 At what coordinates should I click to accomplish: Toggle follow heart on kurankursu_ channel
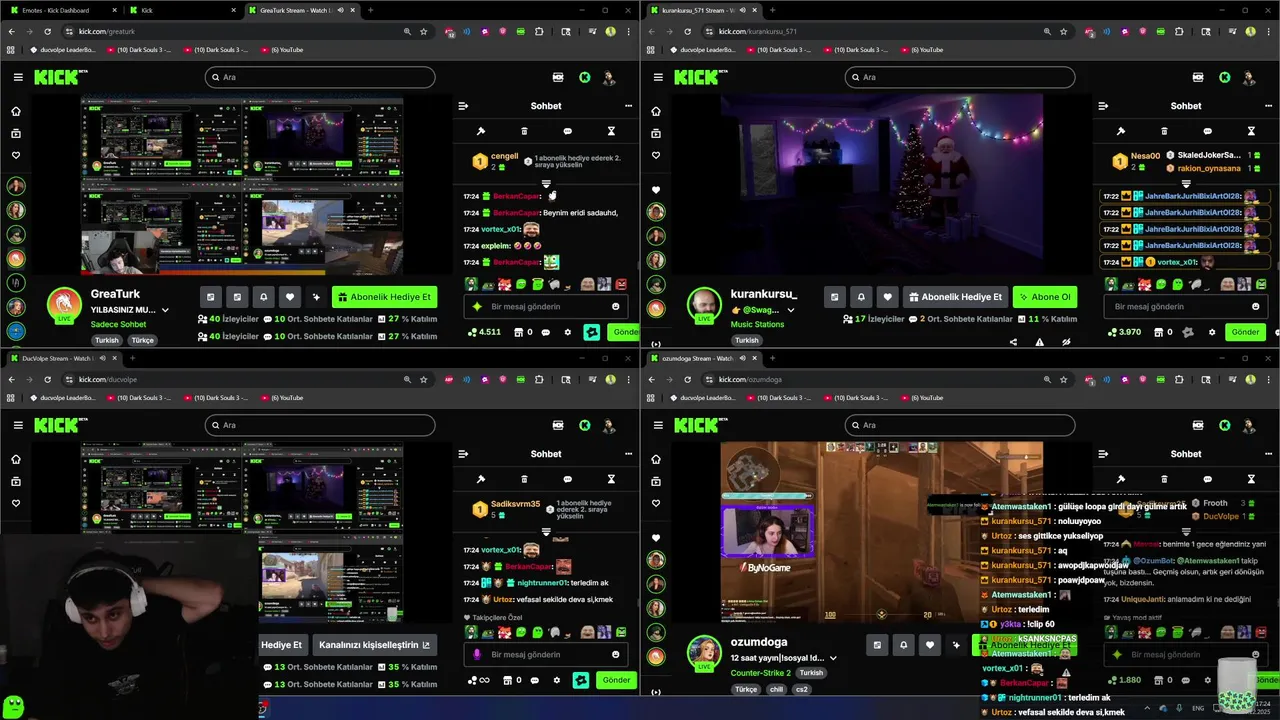(x=888, y=297)
